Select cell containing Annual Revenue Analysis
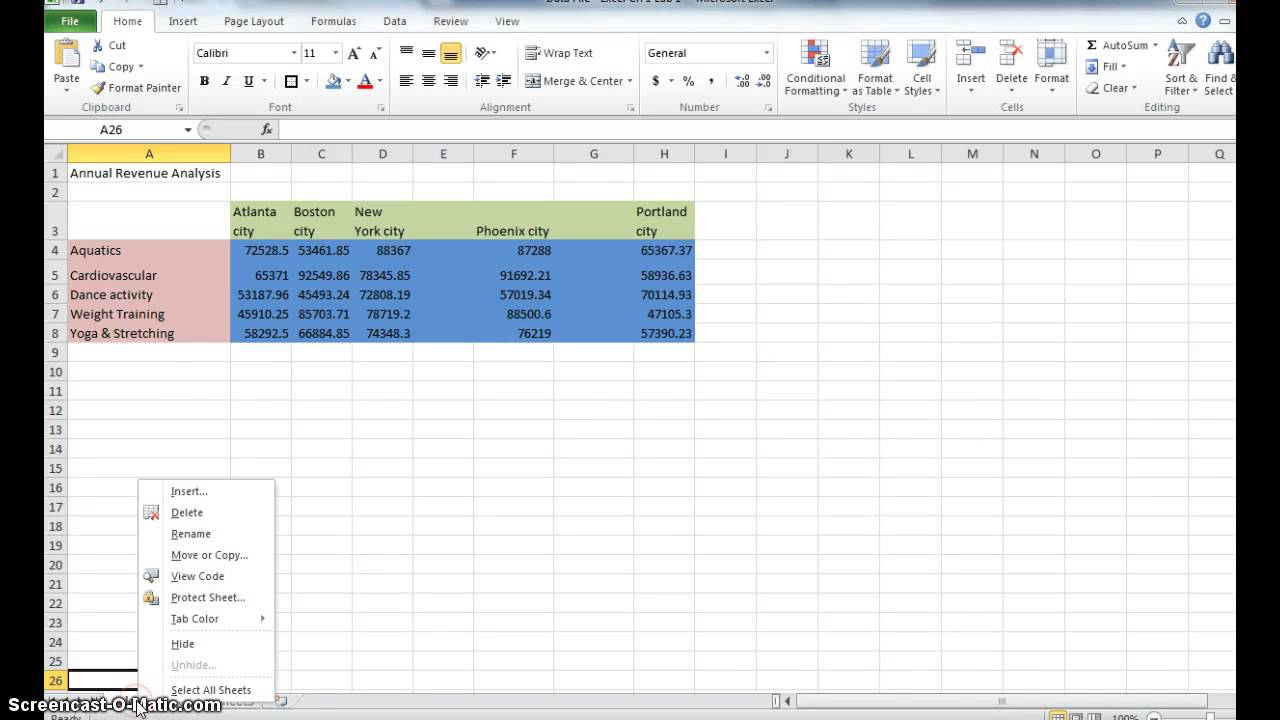The width and height of the screenshot is (1280, 720). [149, 173]
